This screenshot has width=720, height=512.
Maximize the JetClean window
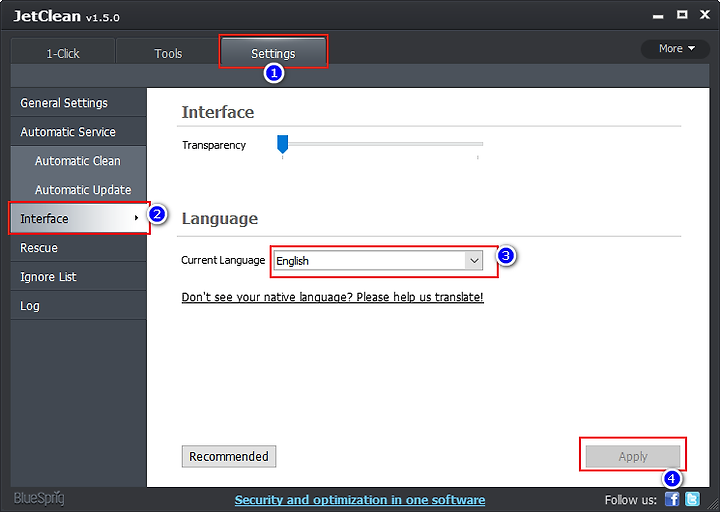[x=682, y=15]
